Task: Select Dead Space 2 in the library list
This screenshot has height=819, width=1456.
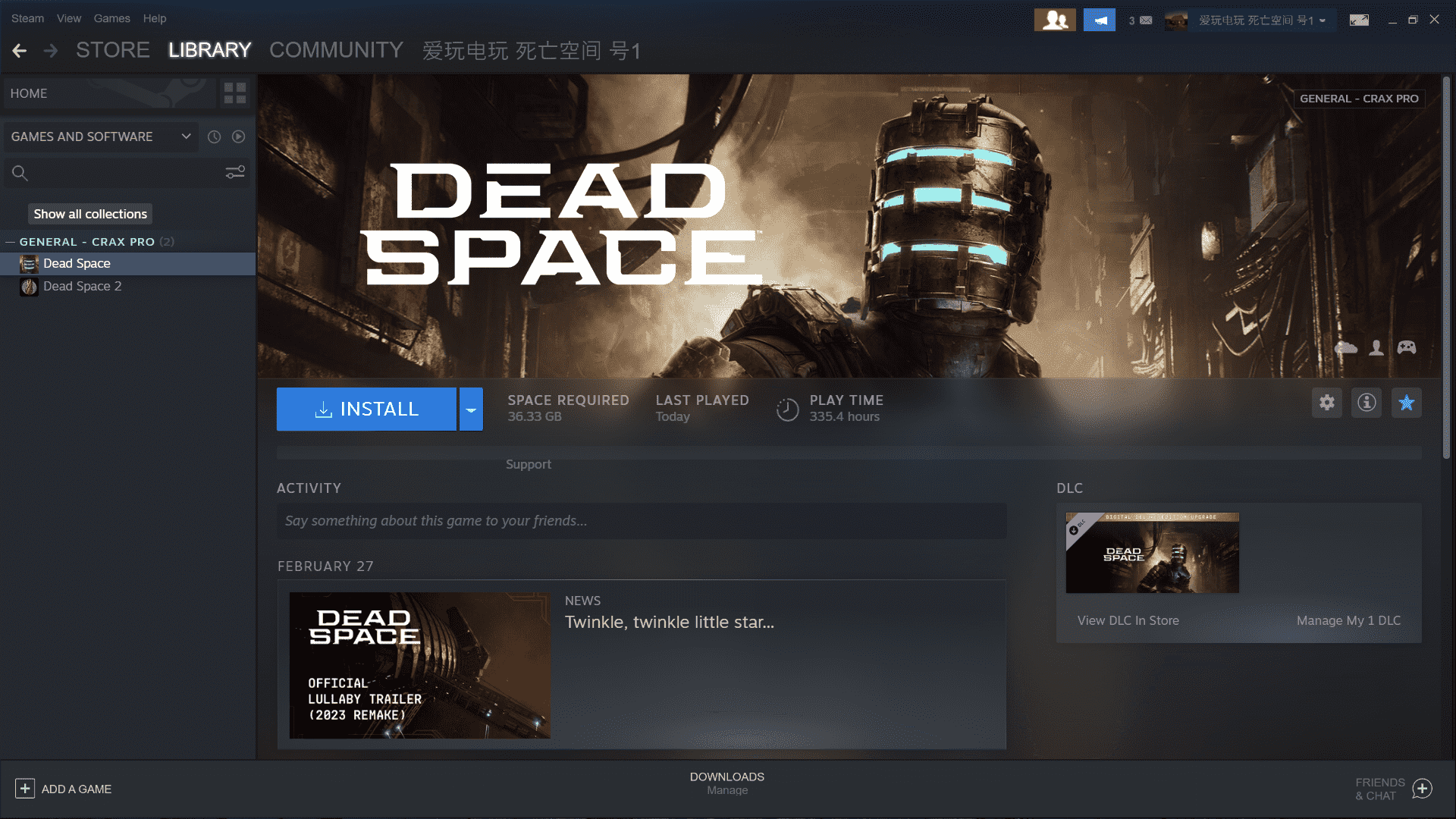Action: pos(127,287)
